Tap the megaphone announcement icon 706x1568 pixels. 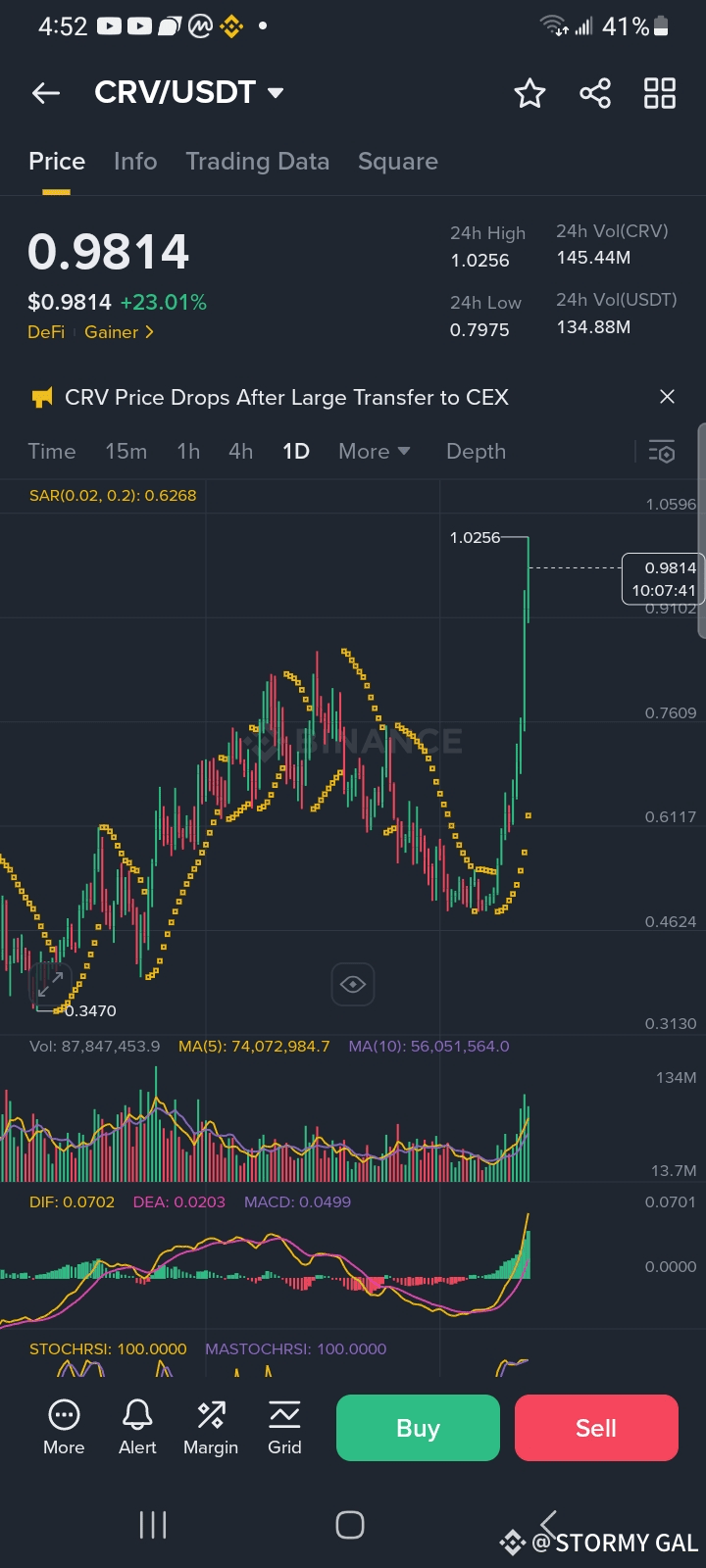coord(42,397)
